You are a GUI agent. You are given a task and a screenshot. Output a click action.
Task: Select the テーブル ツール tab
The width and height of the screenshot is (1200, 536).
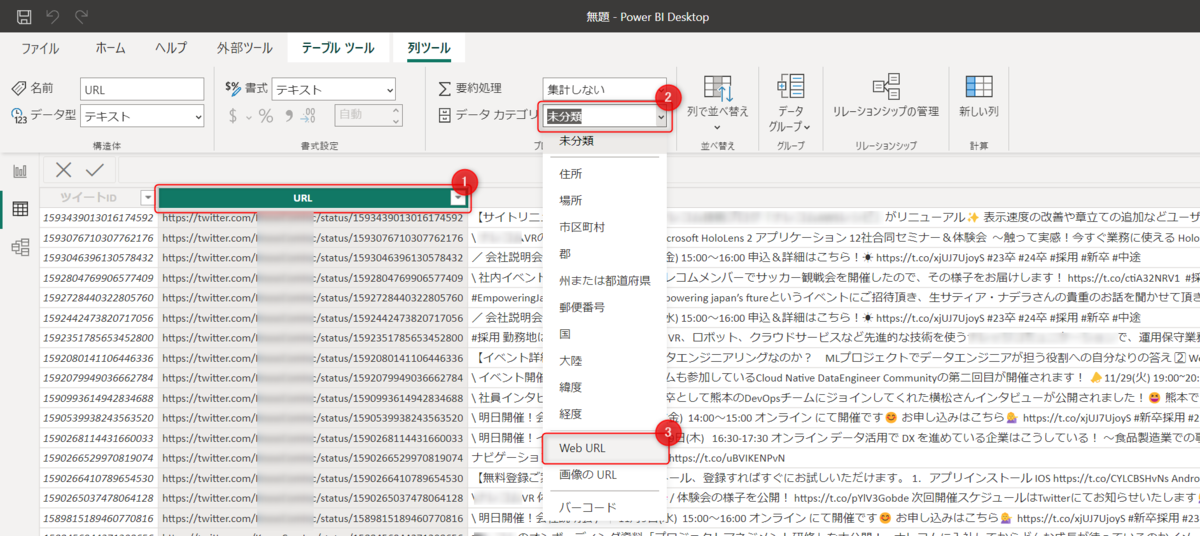click(x=338, y=48)
